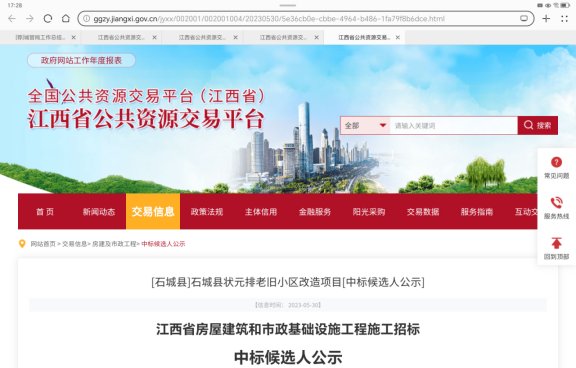Click the red 搜索 button

[x=538, y=125]
